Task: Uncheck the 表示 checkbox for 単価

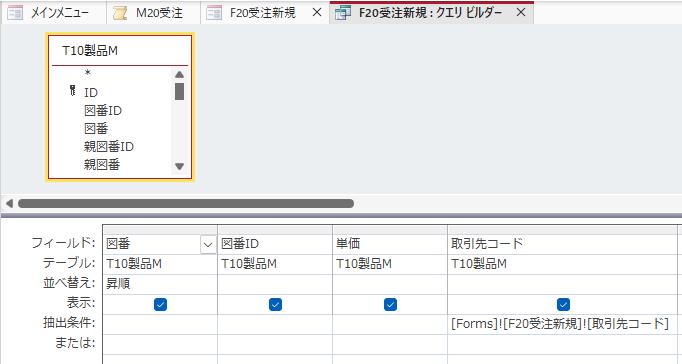Action: (x=390, y=304)
